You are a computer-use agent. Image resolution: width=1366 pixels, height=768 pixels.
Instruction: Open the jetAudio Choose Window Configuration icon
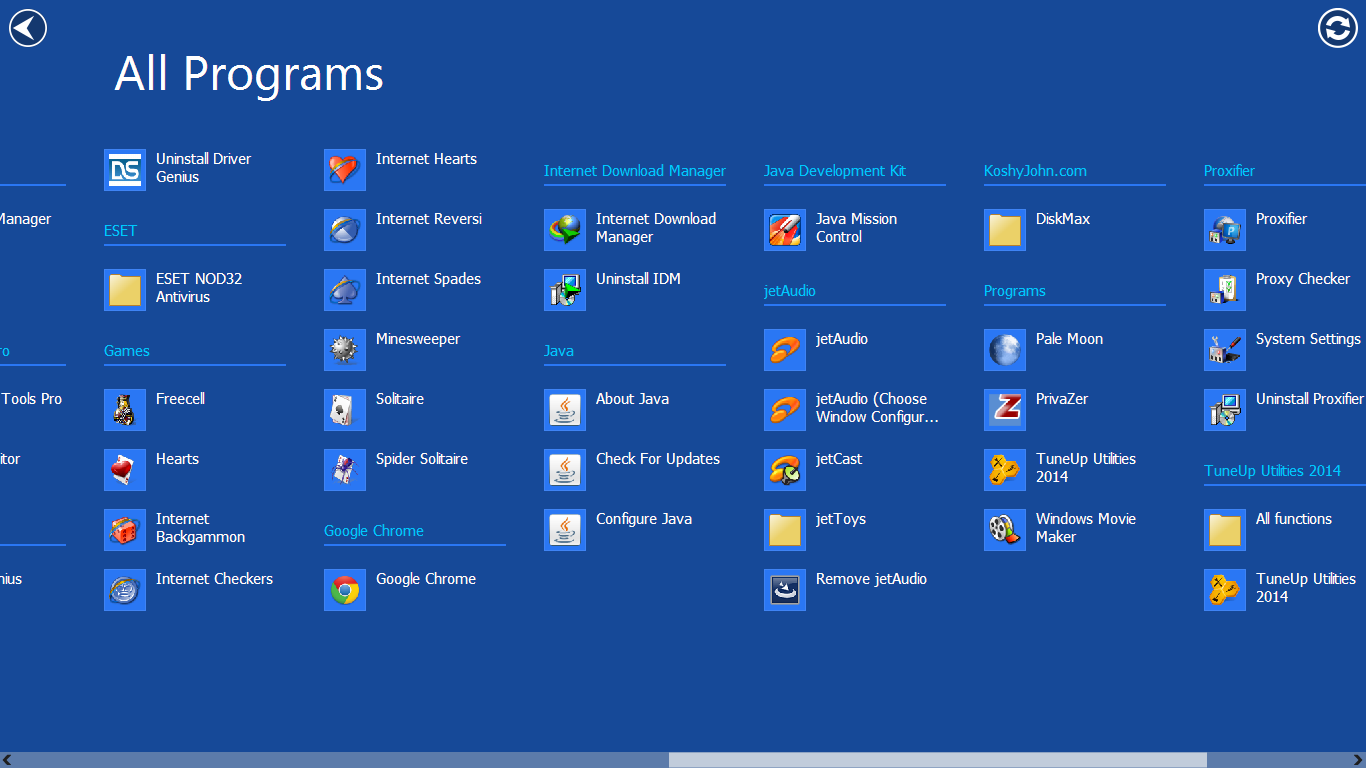[x=785, y=410]
